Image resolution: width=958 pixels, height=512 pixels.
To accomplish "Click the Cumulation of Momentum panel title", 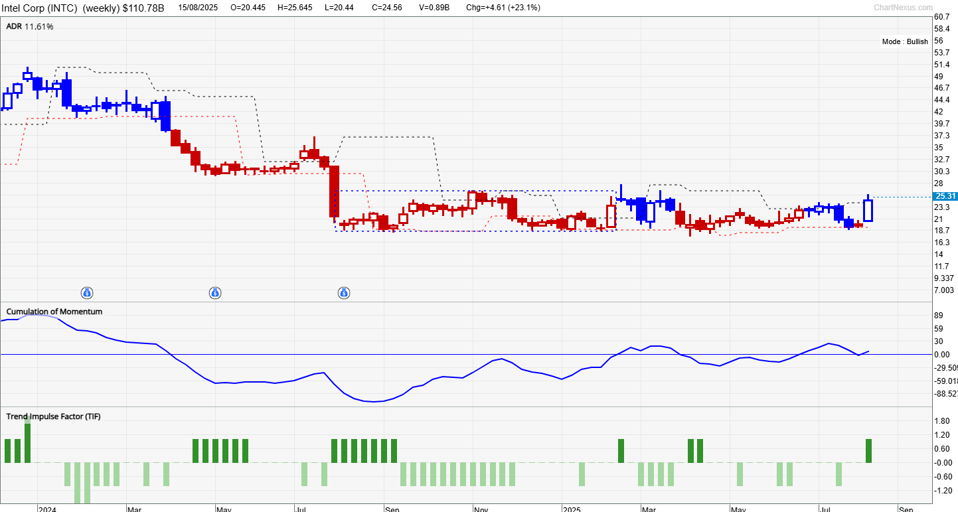I will (x=55, y=312).
